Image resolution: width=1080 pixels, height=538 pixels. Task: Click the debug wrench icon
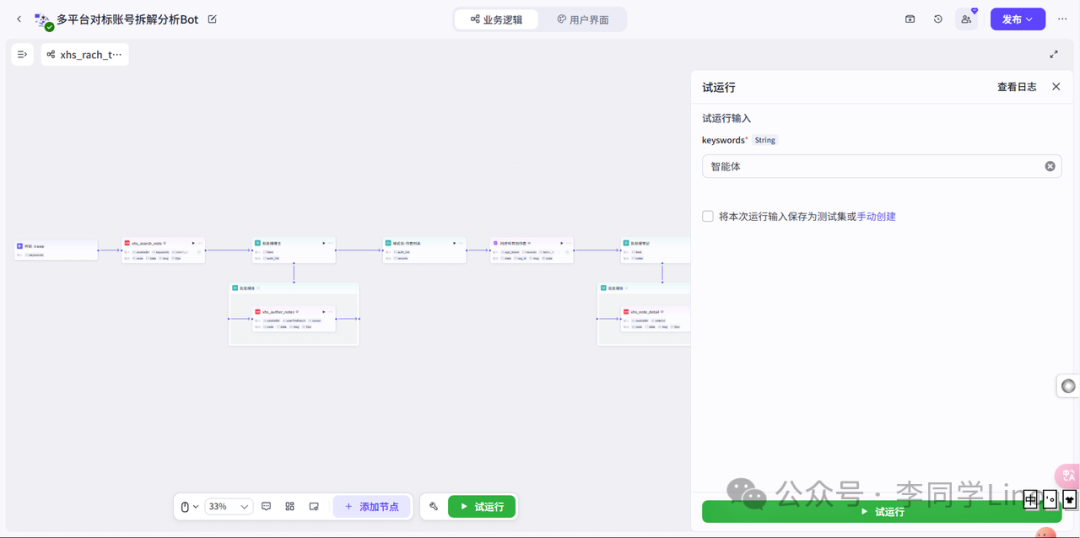433,506
